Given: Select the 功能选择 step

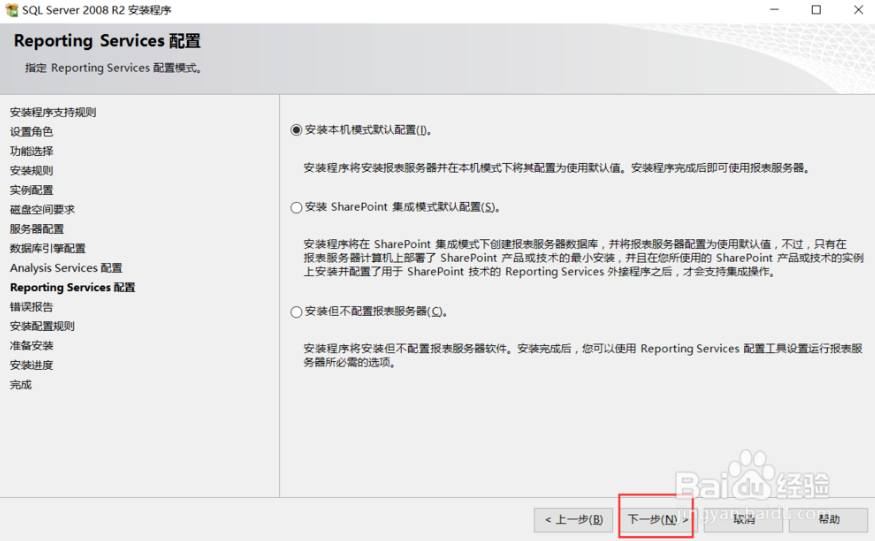Looking at the screenshot, I should [31, 151].
